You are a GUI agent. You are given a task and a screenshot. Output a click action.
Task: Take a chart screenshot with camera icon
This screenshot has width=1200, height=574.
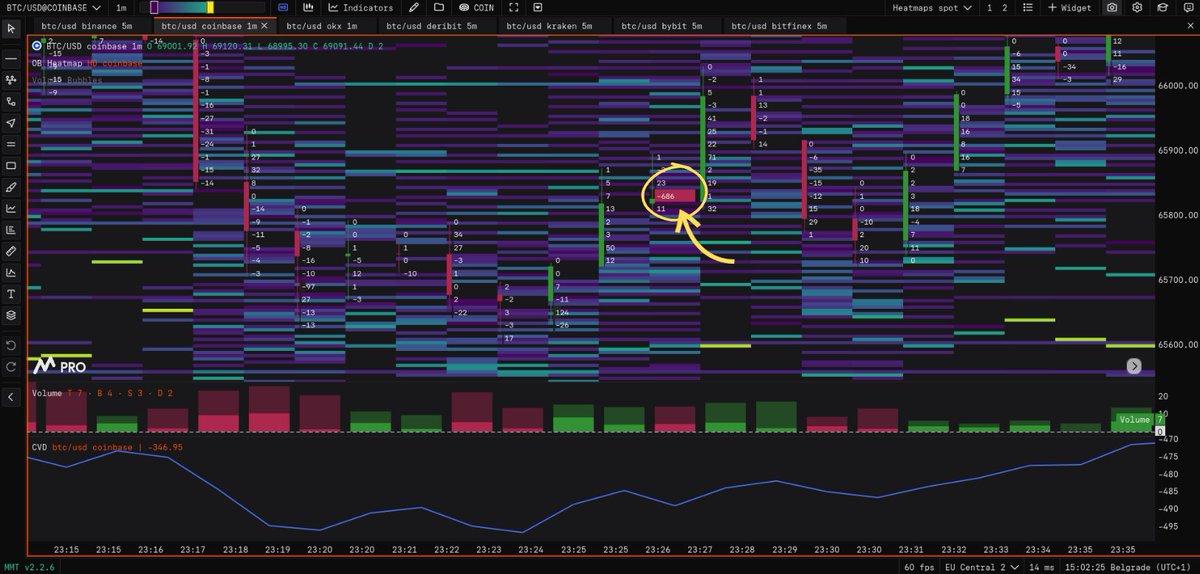point(1113,7)
